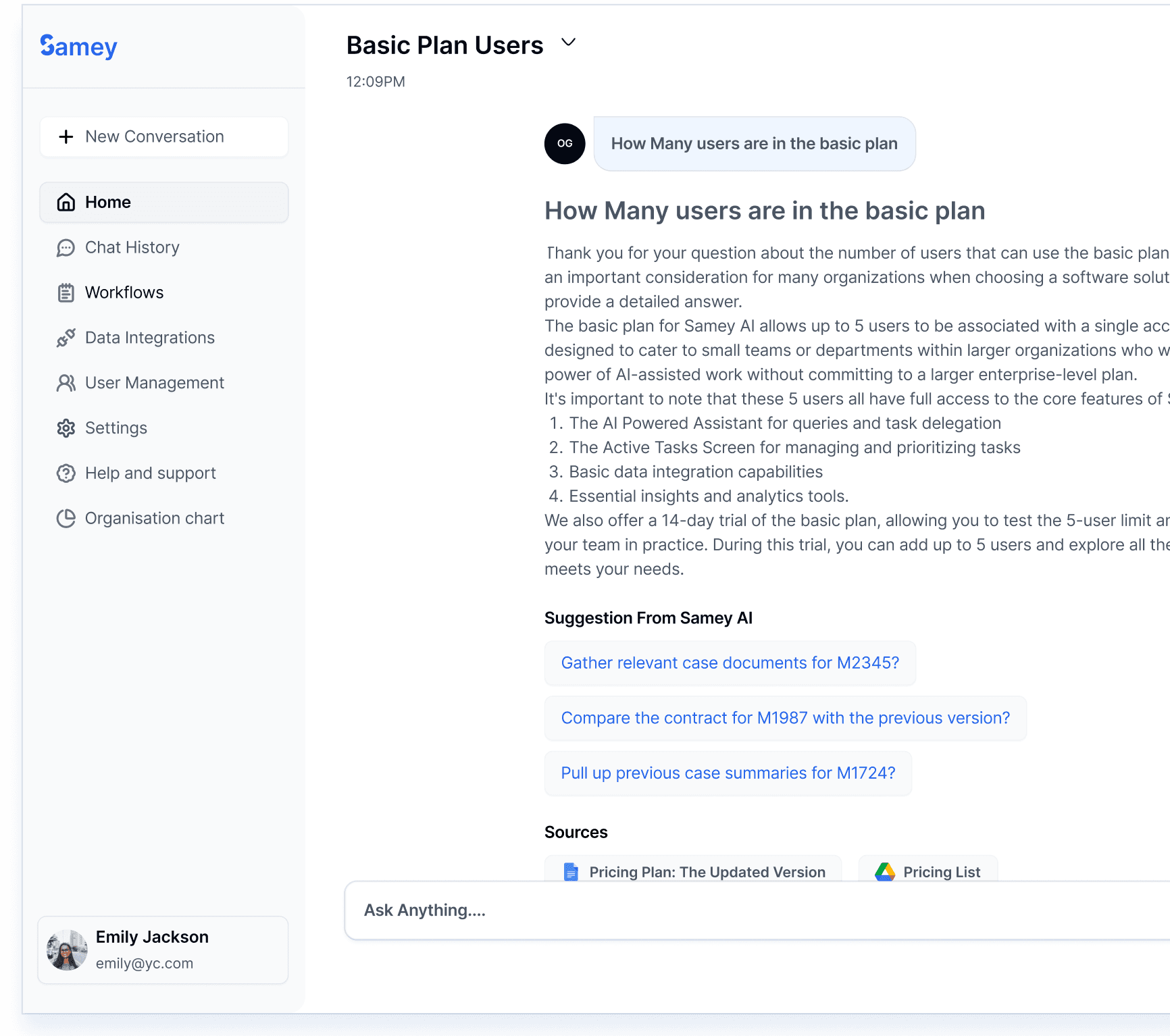Click the Google Drive icon on Pricing List
This screenshot has width=1170, height=1036.
tap(885, 872)
